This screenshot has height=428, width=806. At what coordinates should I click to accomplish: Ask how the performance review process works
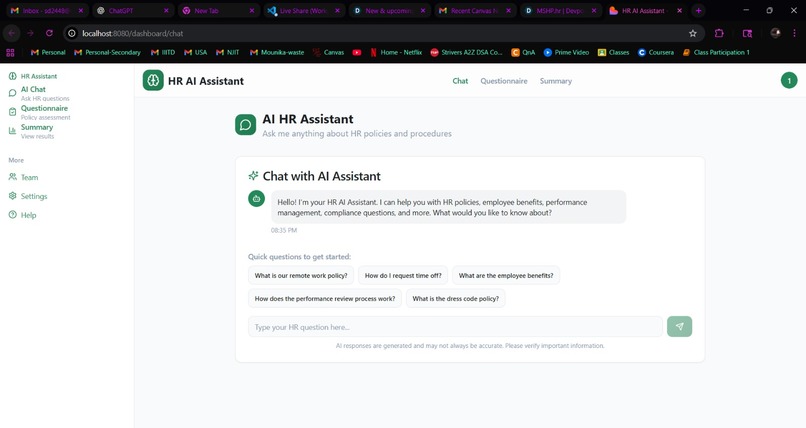pos(325,299)
